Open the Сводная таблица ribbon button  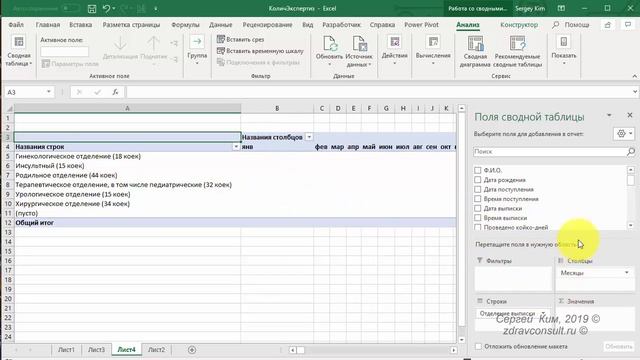pyautogui.click(x=19, y=51)
